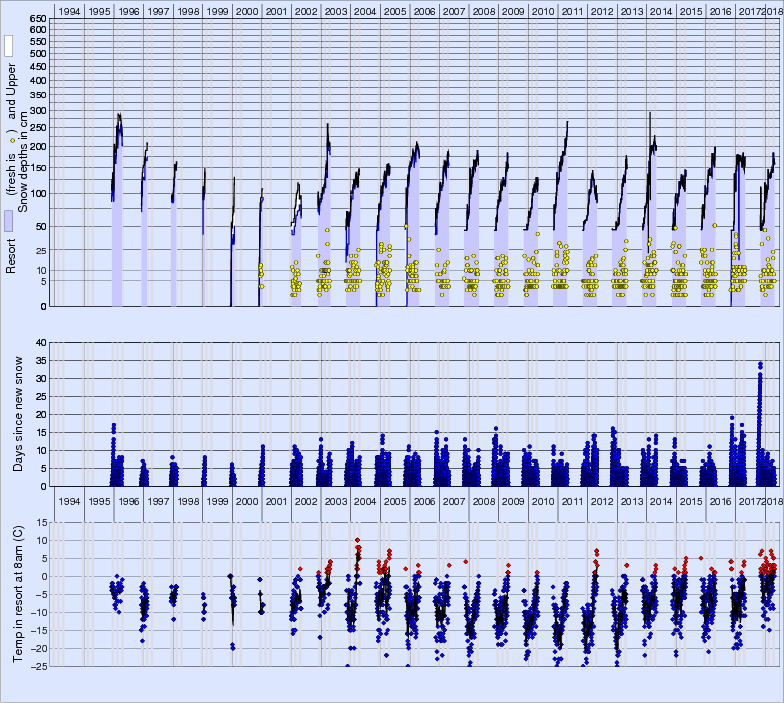
Task: Click 2008 in the lower year row
Action: [483, 500]
